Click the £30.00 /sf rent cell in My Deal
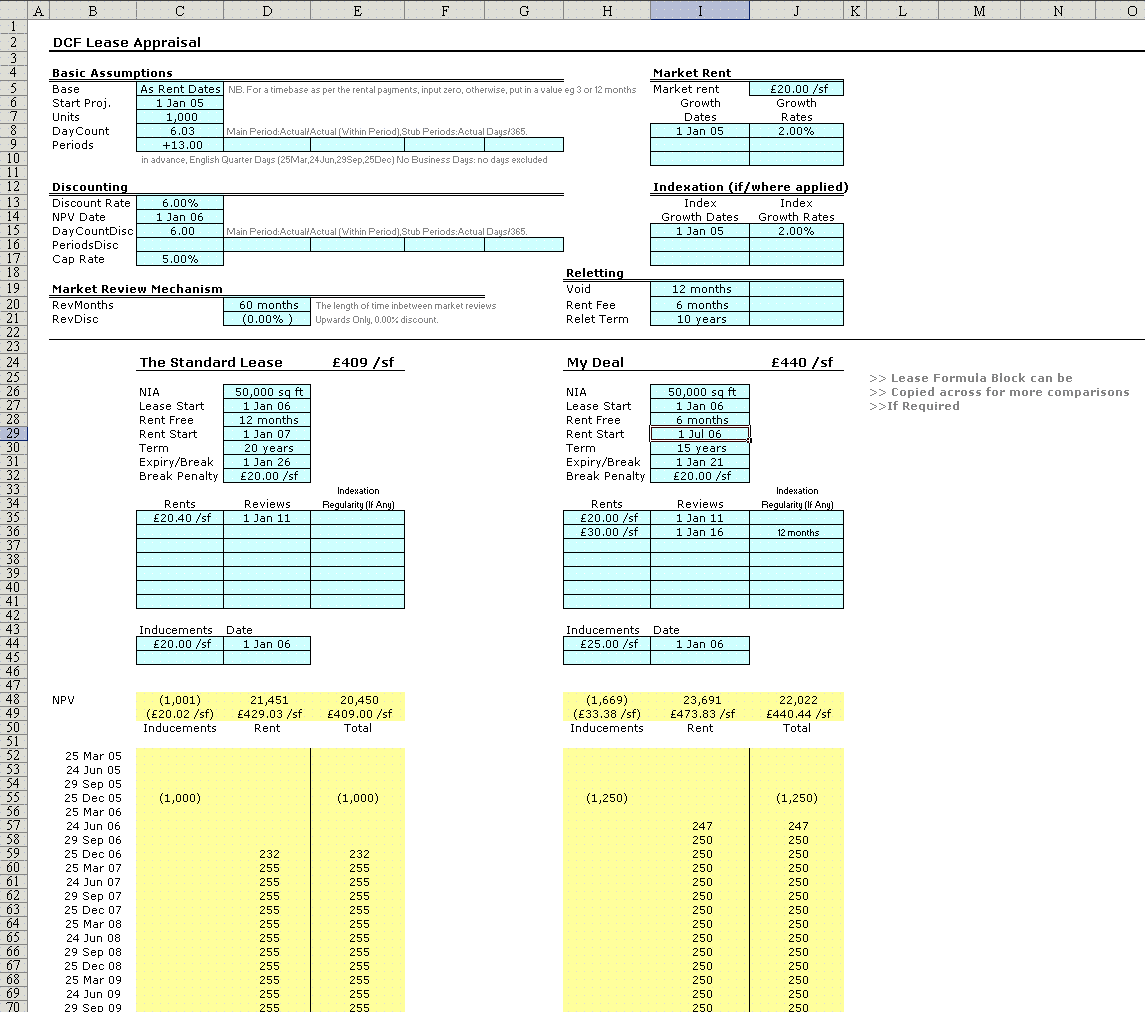The height and width of the screenshot is (1012, 1145). pyautogui.click(x=606, y=532)
